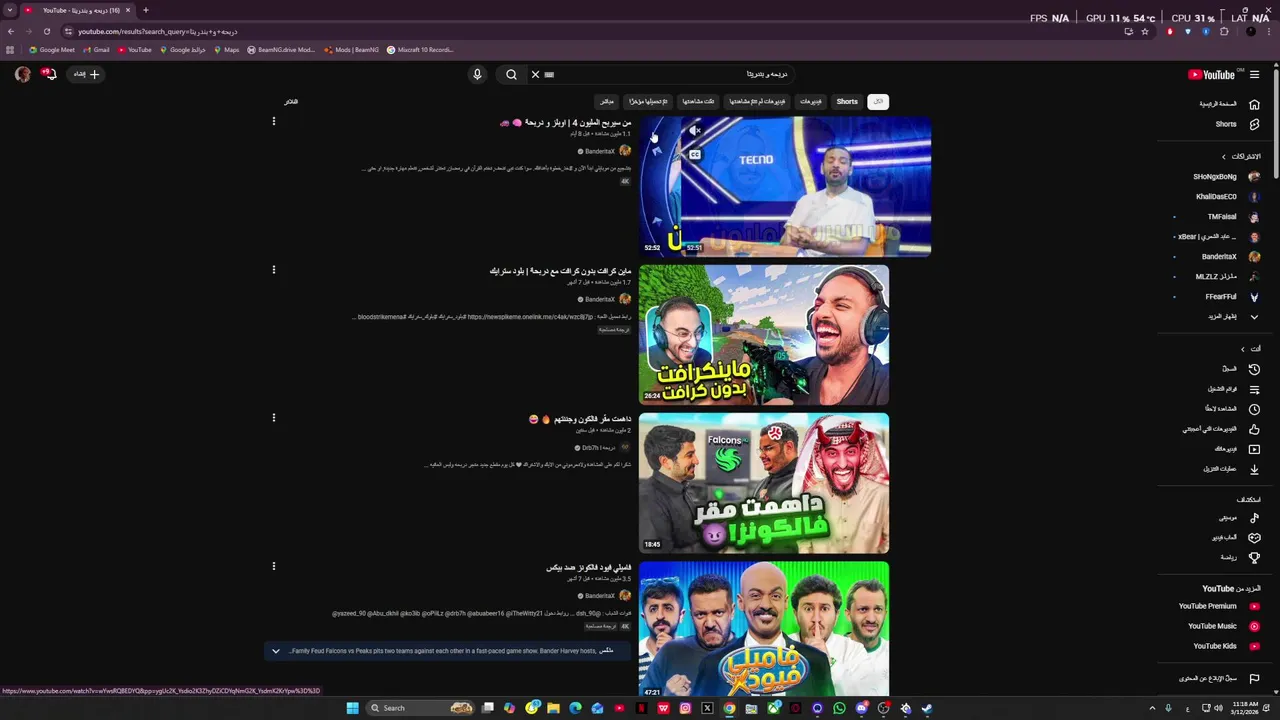This screenshot has width=1280, height=720.
Task: Open the notifications bell
Action: (49, 74)
